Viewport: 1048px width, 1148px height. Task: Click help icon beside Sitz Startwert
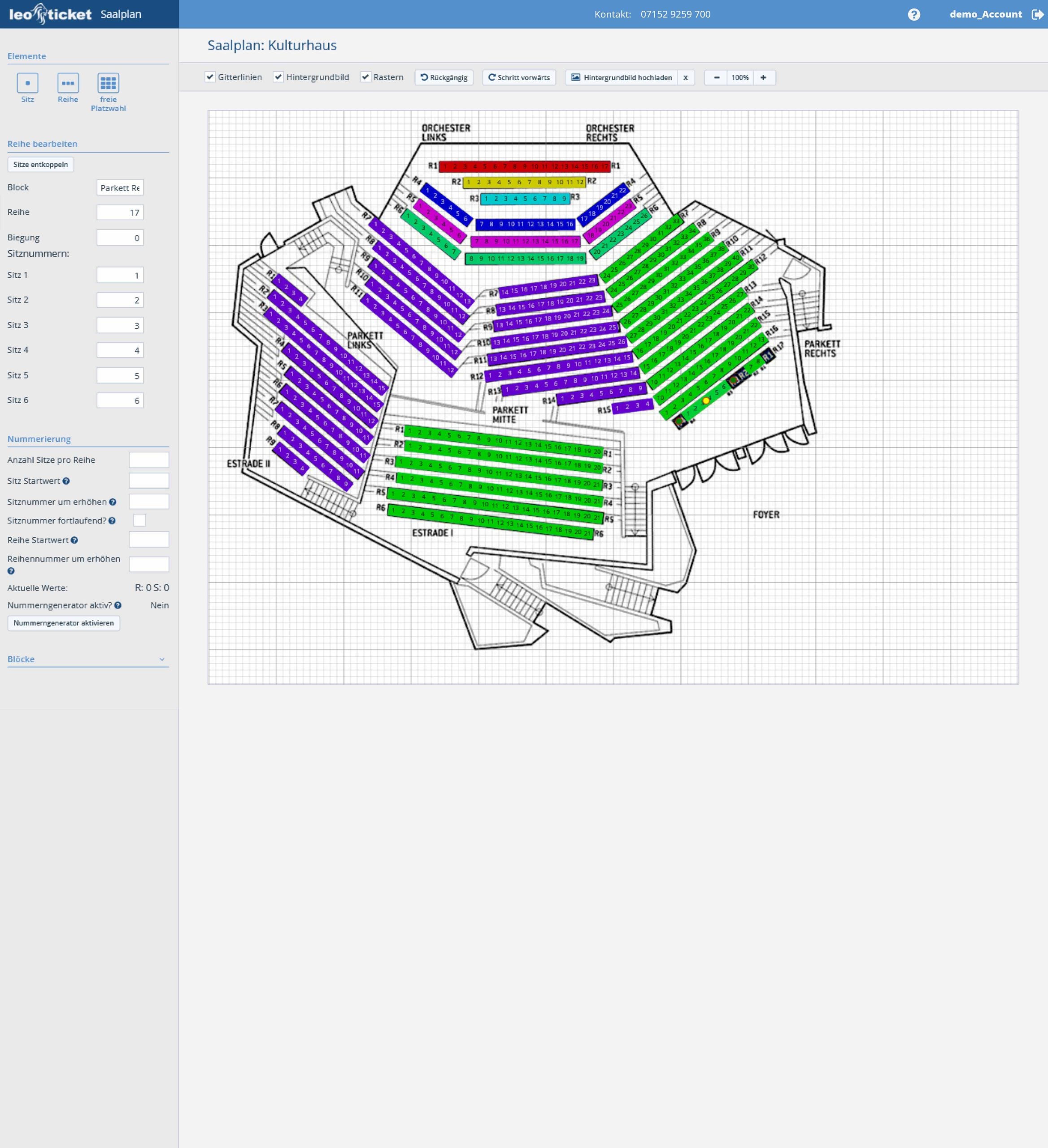[x=66, y=481]
